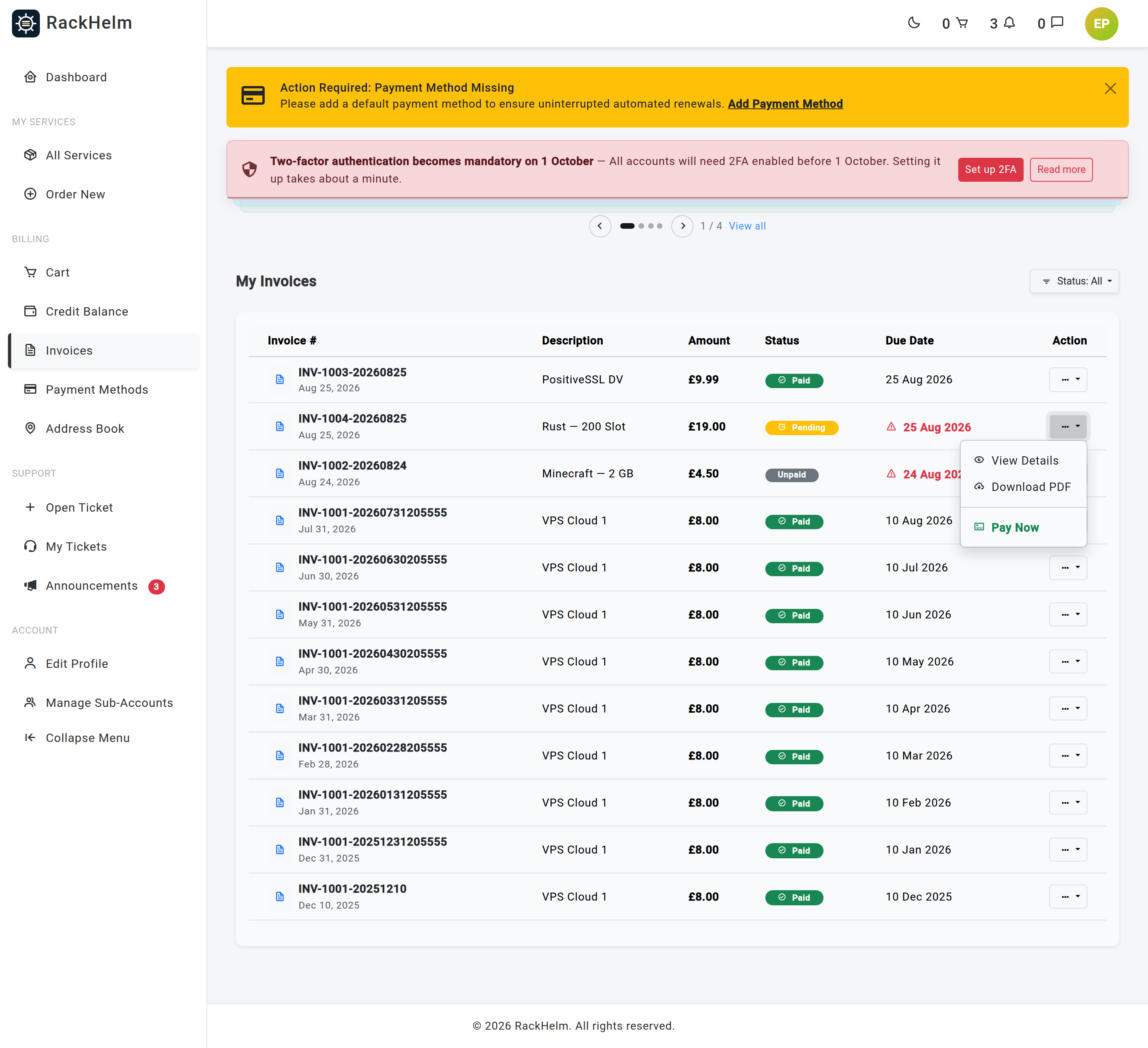Open the EP user avatar menu
The height and width of the screenshot is (1048, 1148).
pos(1101,24)
